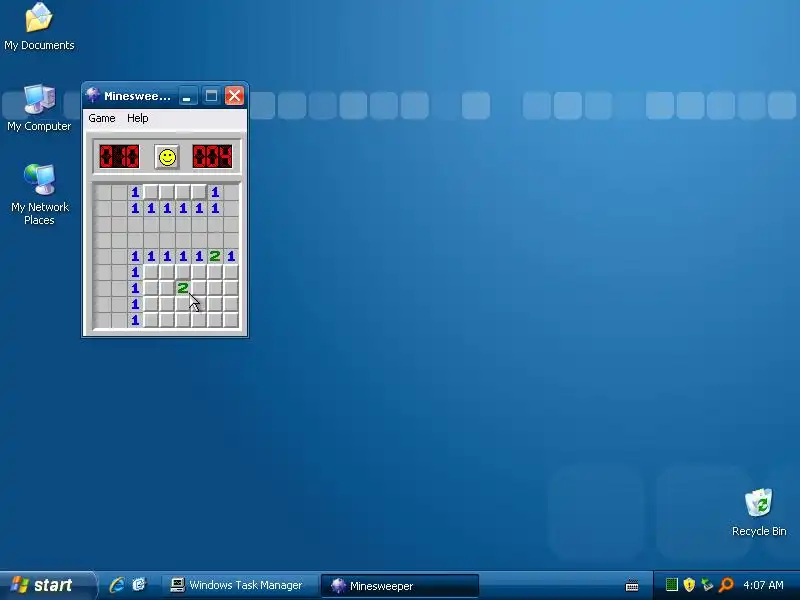Click the Safely Remove Hardware tray icon
Image resolution: width=800 pixels, height=600 pixels.
(x=707, y=585)
